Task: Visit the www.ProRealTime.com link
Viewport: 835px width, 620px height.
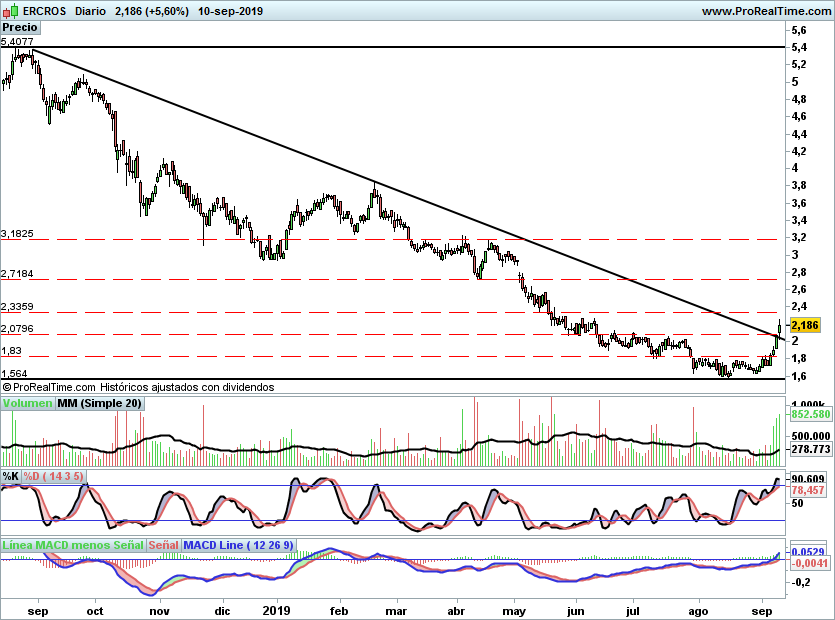Action: 767,11
